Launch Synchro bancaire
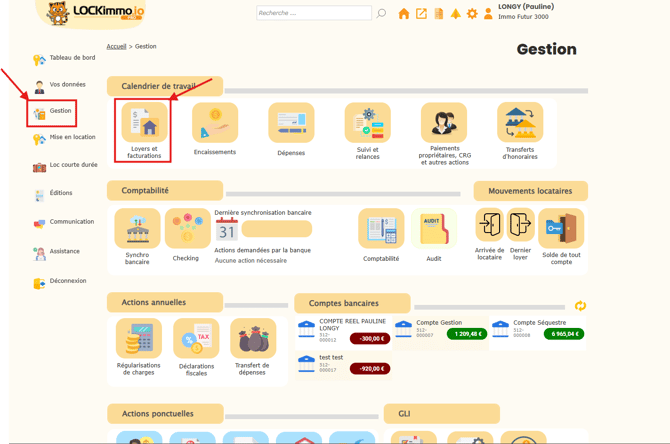The height and width of the screenshot is (444, 670). pos(137,229)
